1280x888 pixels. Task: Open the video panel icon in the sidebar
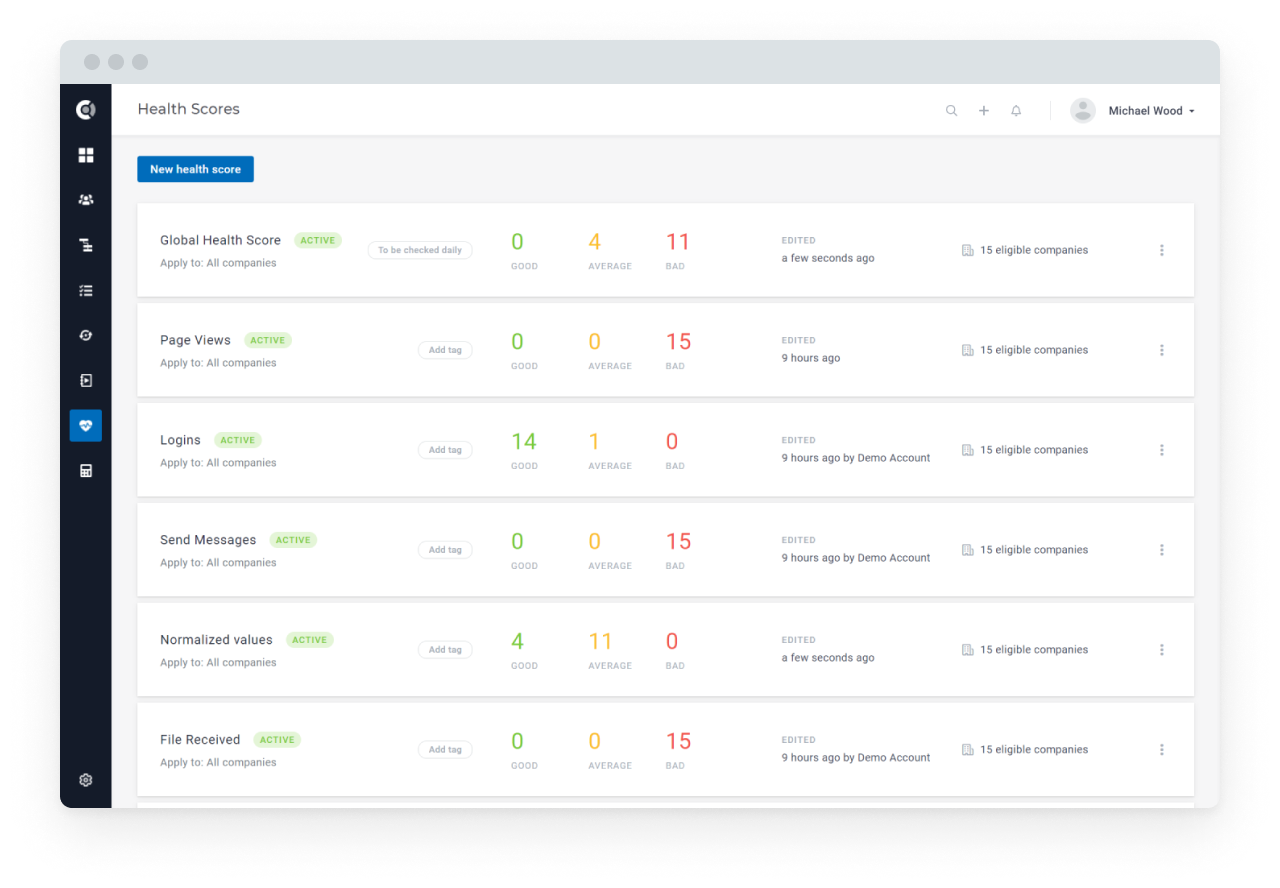tap(85, 380)
